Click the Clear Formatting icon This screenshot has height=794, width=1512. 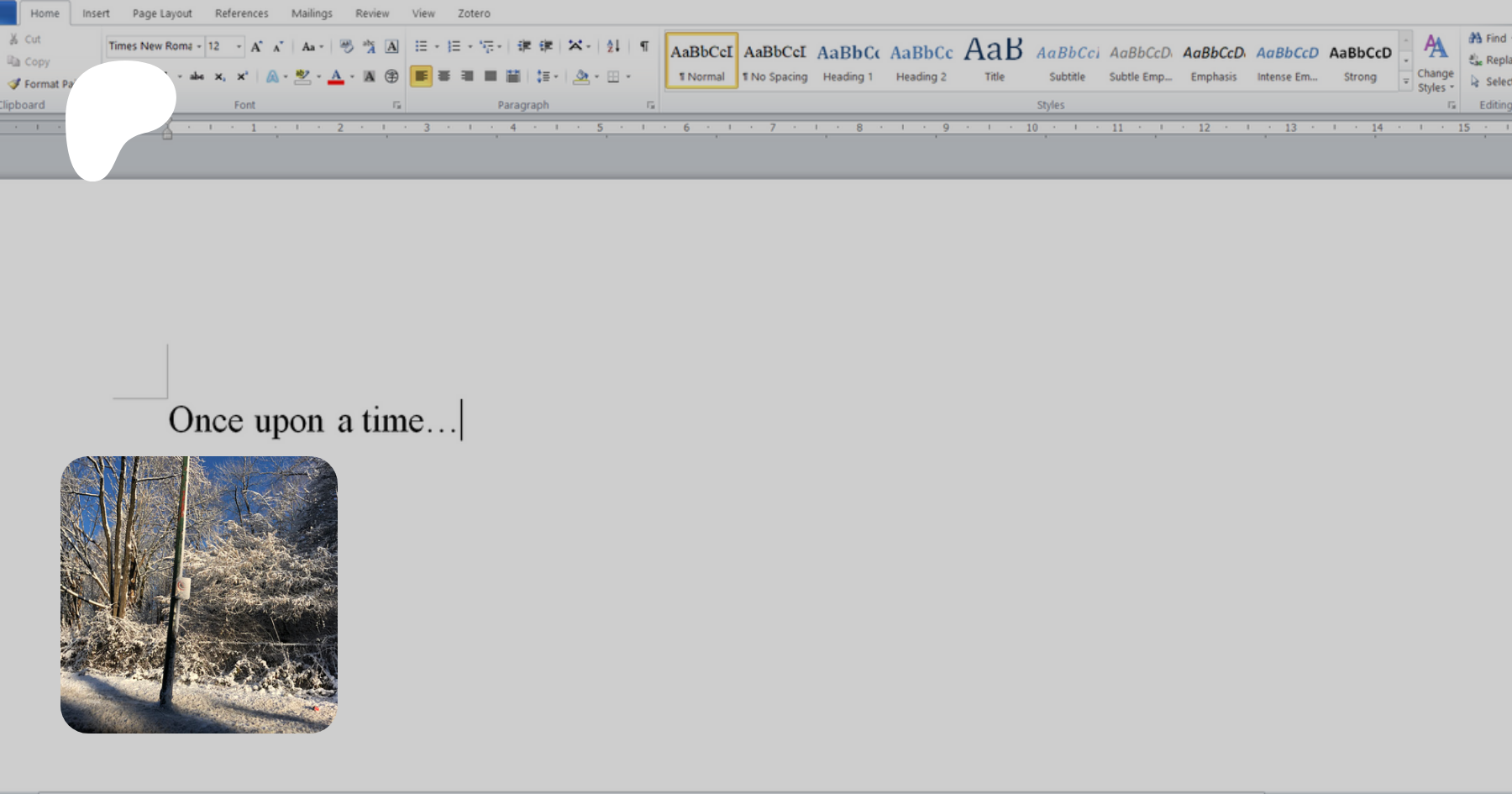pos(346,47)
